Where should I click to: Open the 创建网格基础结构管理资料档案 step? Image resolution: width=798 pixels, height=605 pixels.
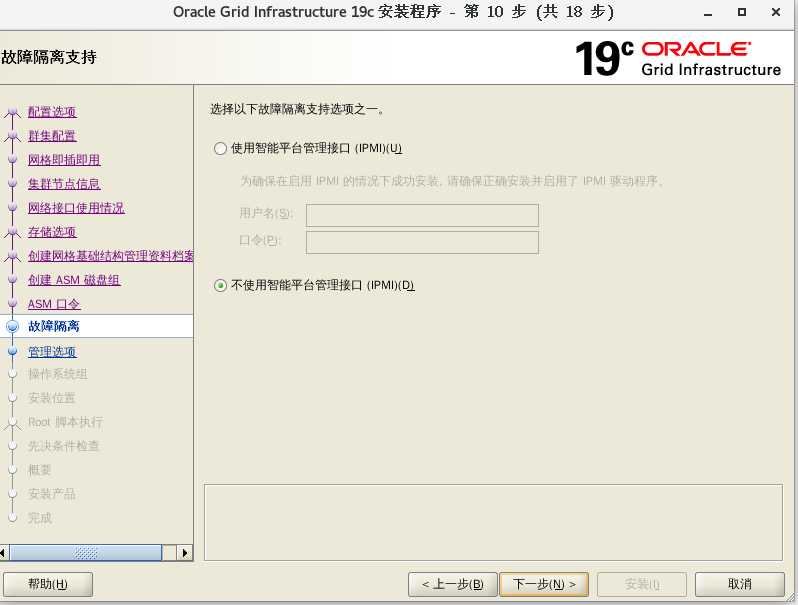[x=110, y=256]
